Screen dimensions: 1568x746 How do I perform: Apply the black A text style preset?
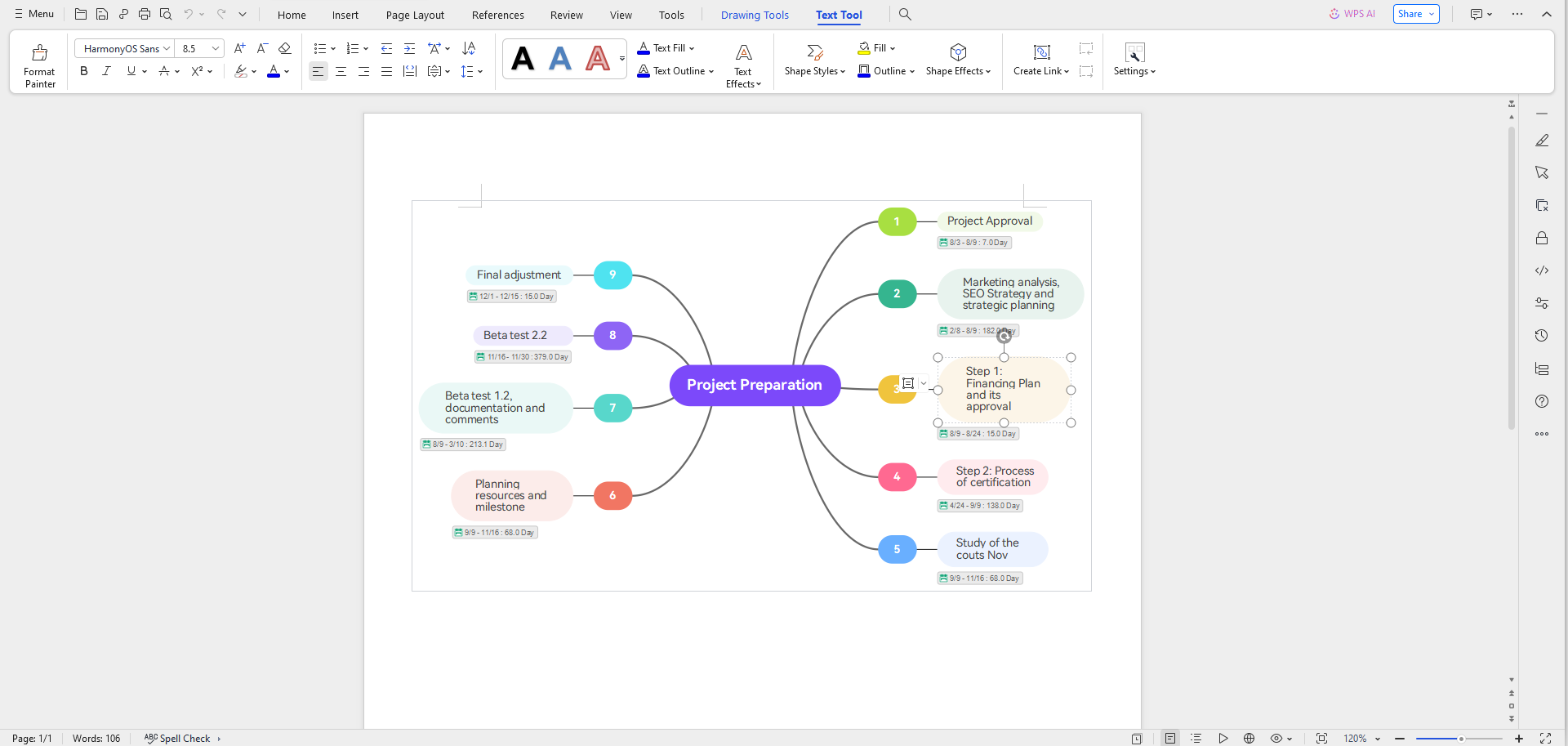[x=523, y=59]
